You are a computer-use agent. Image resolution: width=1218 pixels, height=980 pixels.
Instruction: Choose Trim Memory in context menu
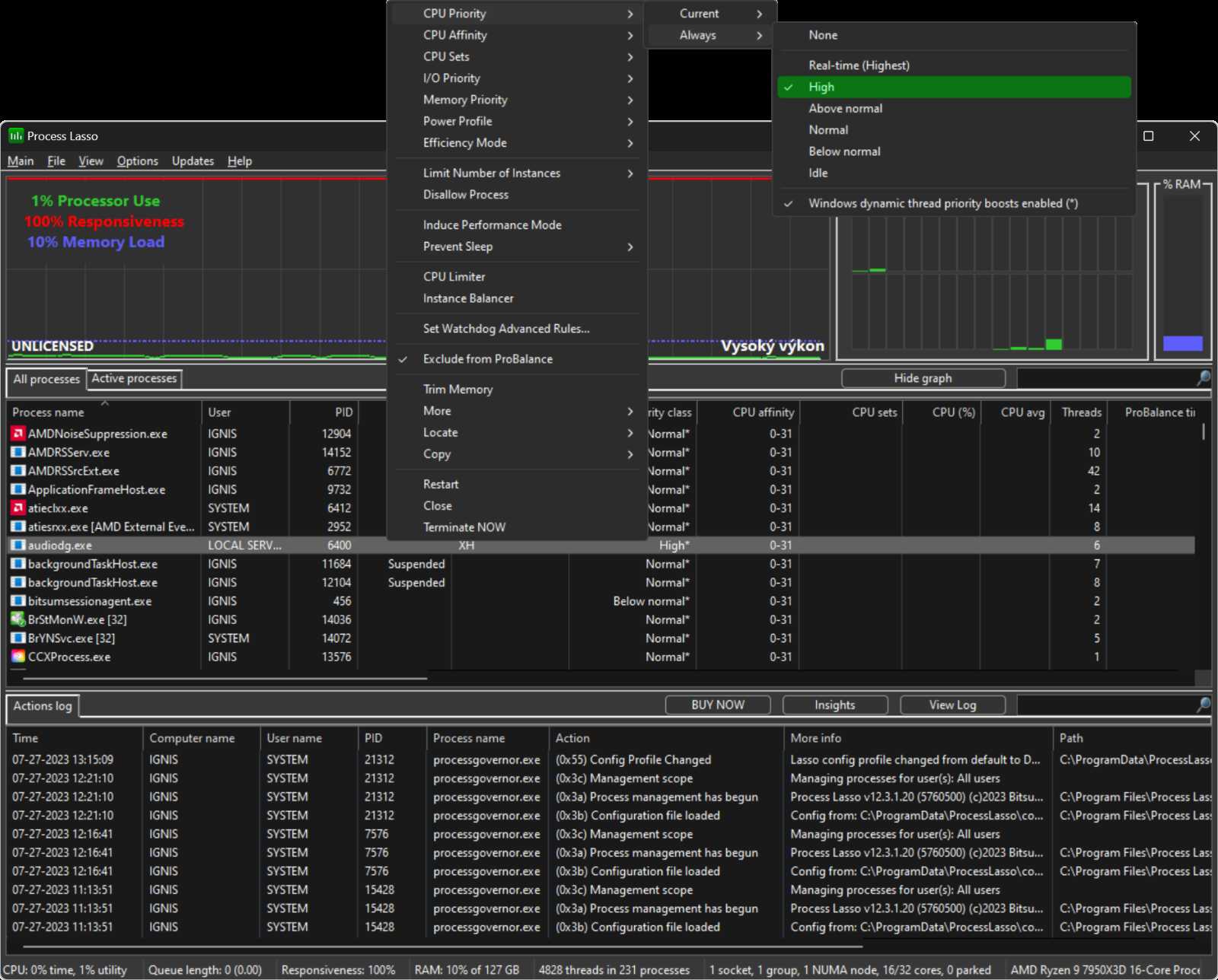click(518, 390)
